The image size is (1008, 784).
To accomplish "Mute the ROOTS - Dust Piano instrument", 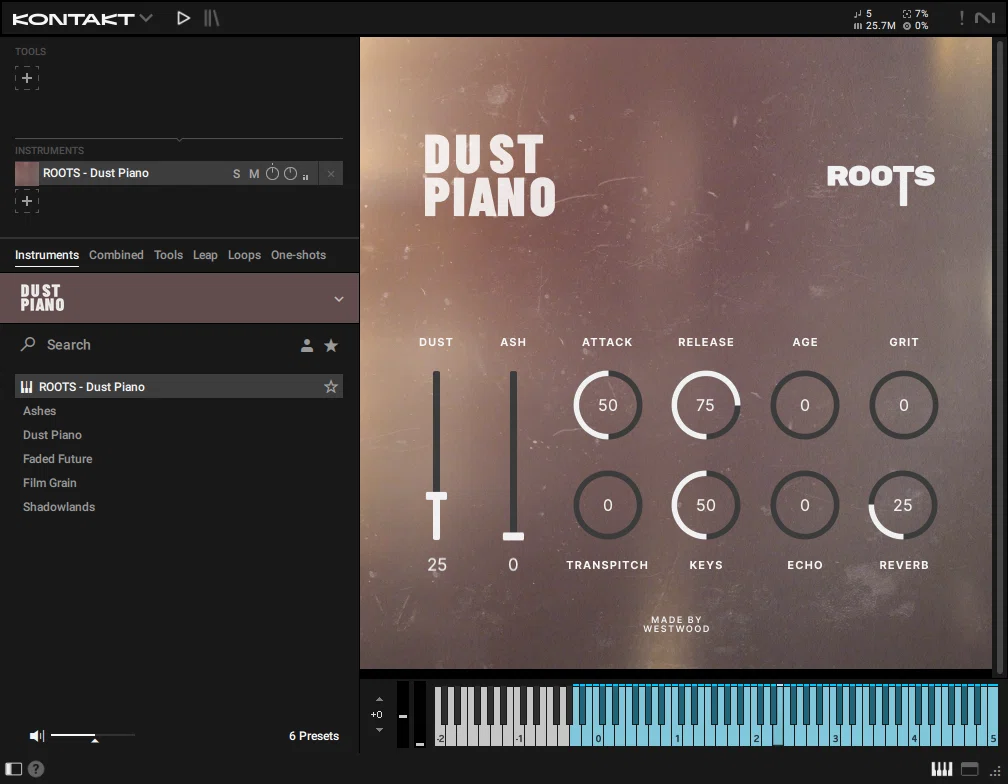I will click(254, 174).
